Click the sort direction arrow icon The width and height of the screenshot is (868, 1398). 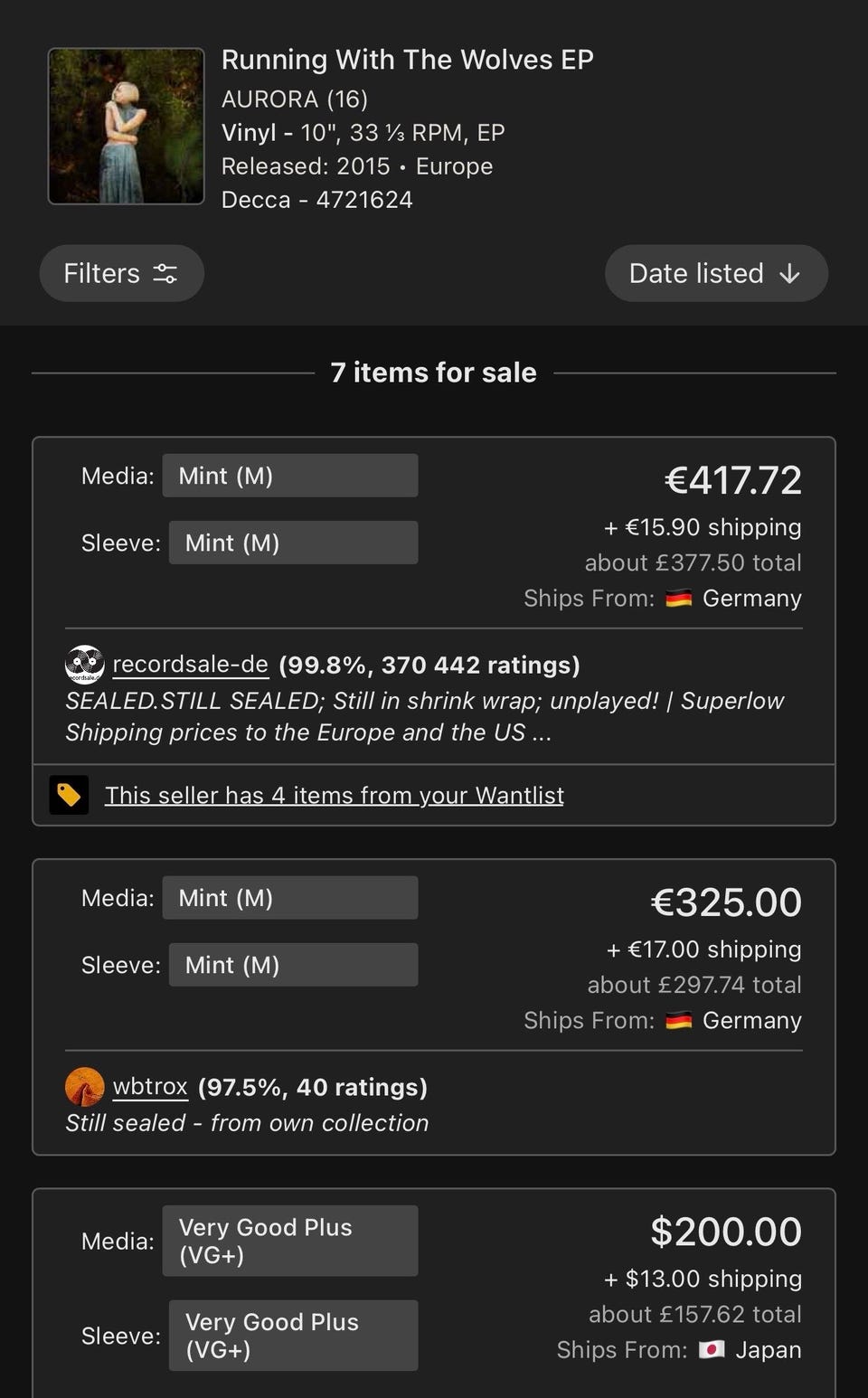789,273
